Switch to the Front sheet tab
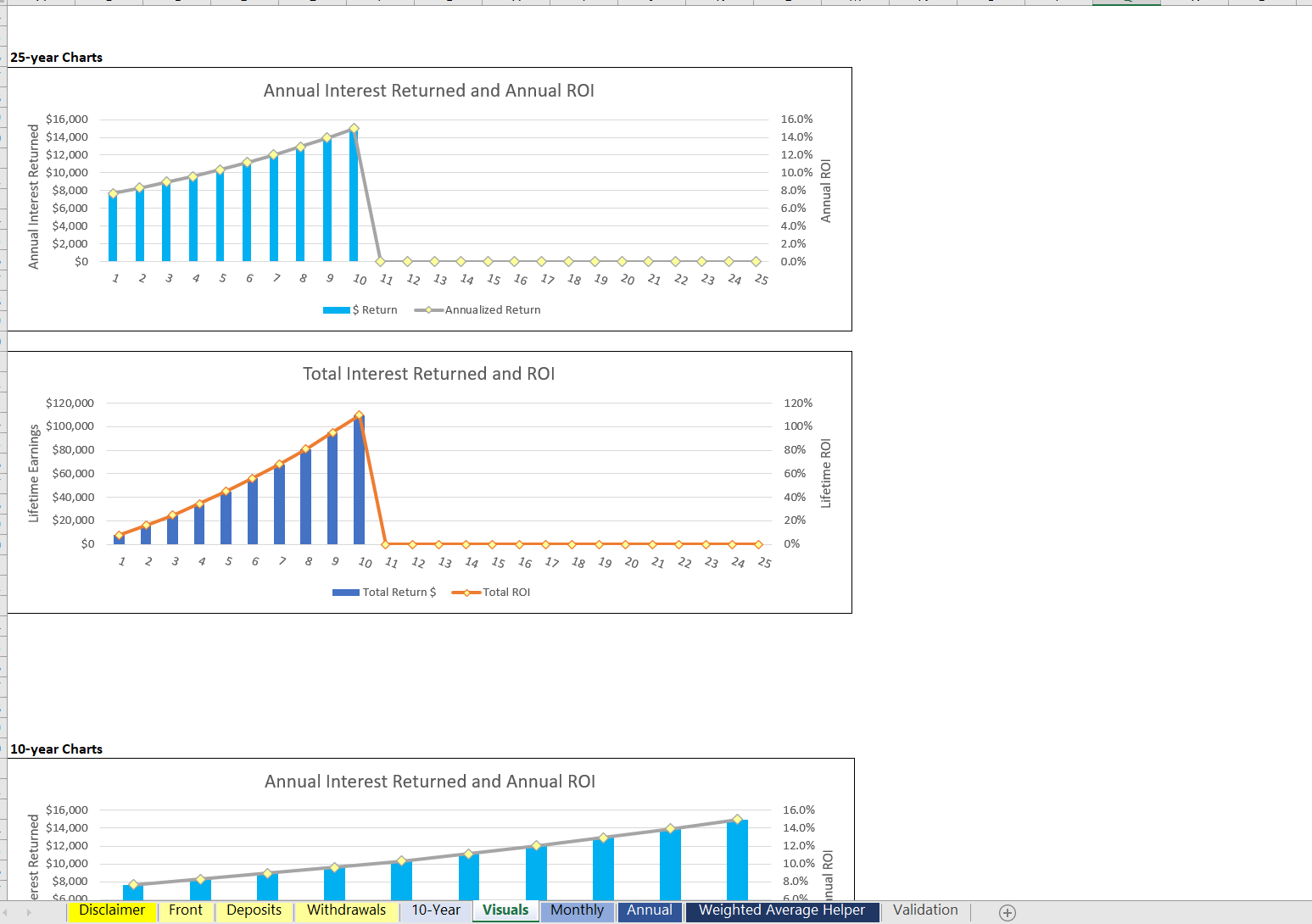 [185, 910]
